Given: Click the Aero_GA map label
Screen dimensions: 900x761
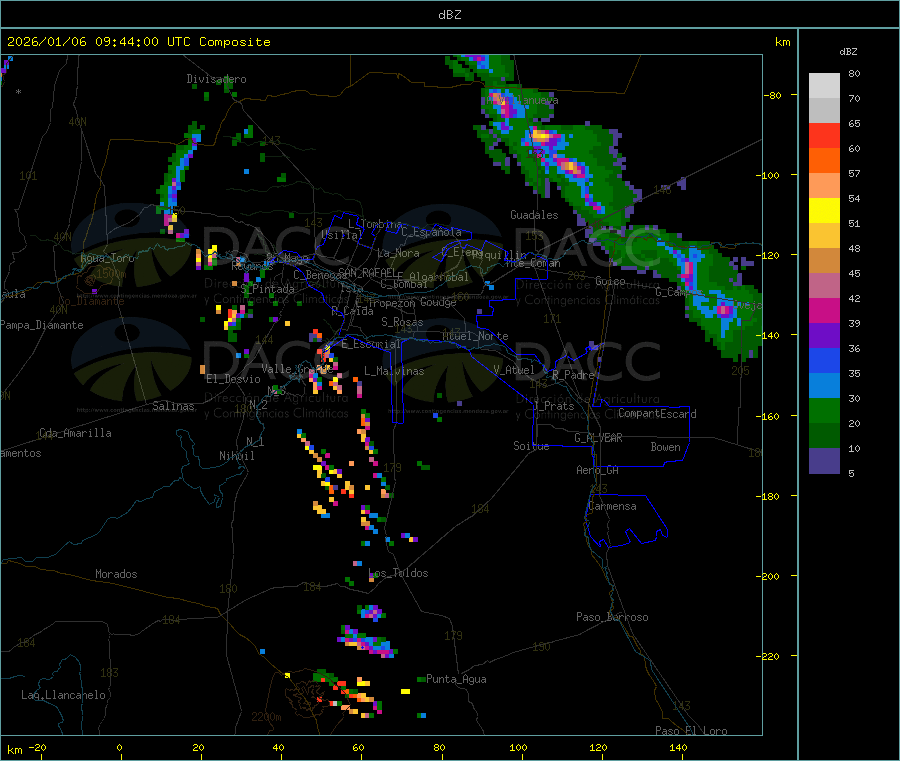Looking at the screenshot, I should [x=597, y=471].
